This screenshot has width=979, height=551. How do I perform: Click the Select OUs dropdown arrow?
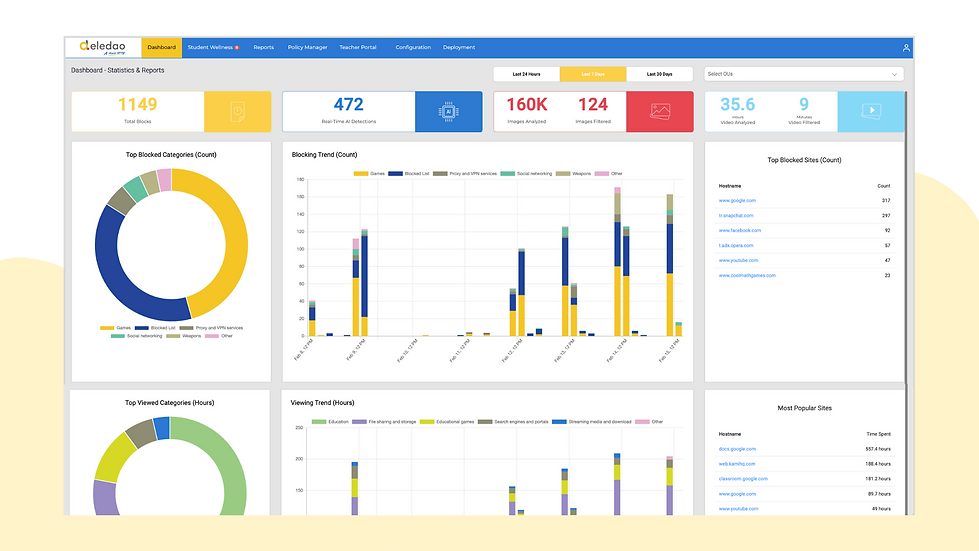[x=894, y=74]
